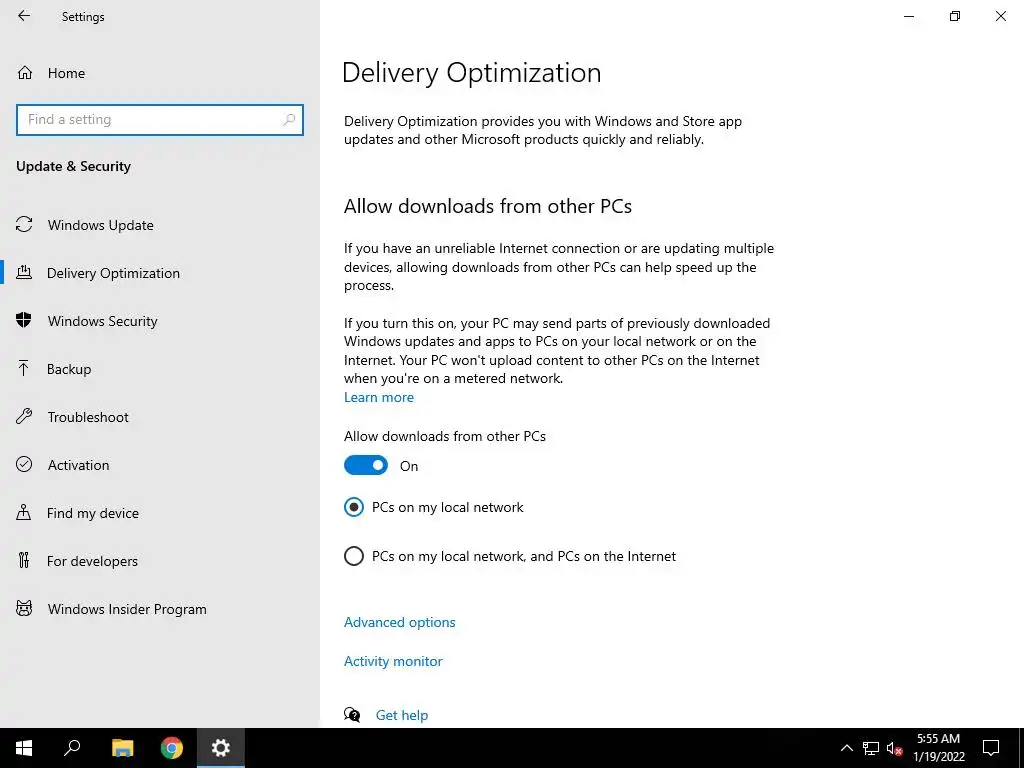Restore down the Settings window
Screen dimensions: 1024x768
pyautogui.click(x=955, y=16)
